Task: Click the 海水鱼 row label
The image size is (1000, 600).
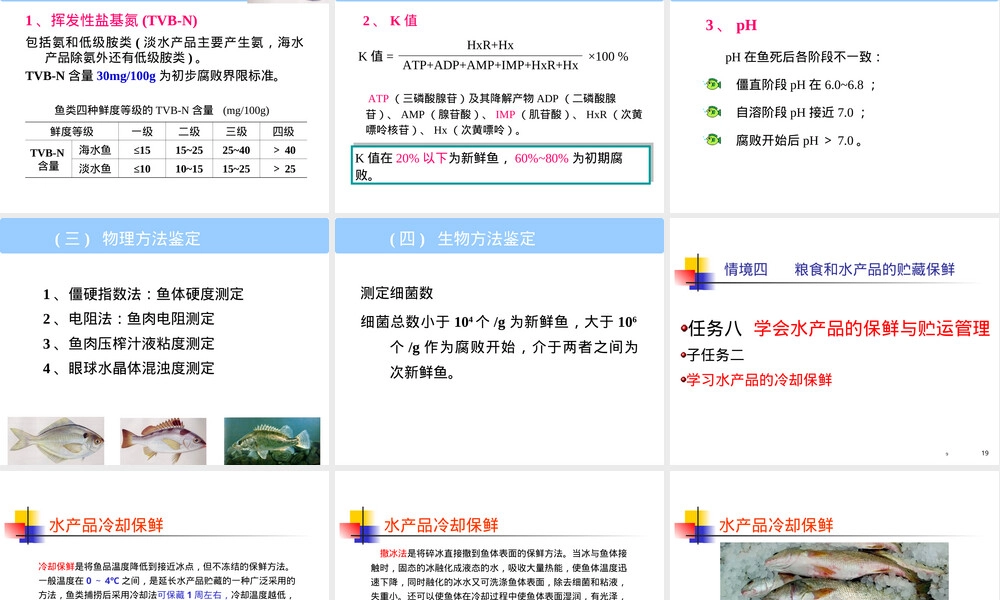Action: [95, 150]
